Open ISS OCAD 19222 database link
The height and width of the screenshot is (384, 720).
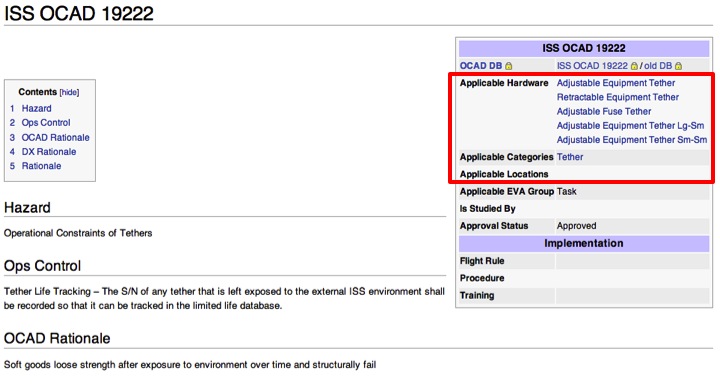[x=592, y=66]
